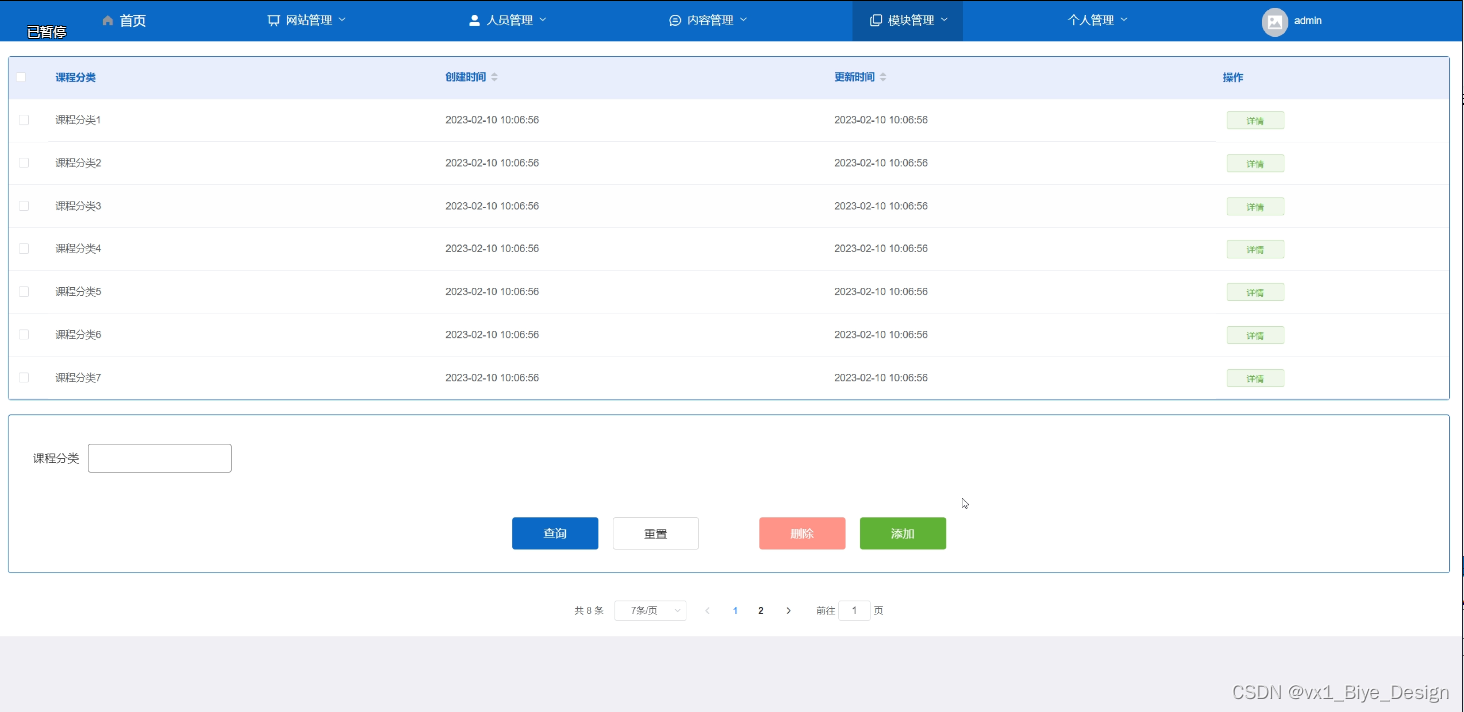The height and width of the screenshot is (712, 1464).
Task: Expand the 网站管理 dropdown chevron
Action: [342, 20]
